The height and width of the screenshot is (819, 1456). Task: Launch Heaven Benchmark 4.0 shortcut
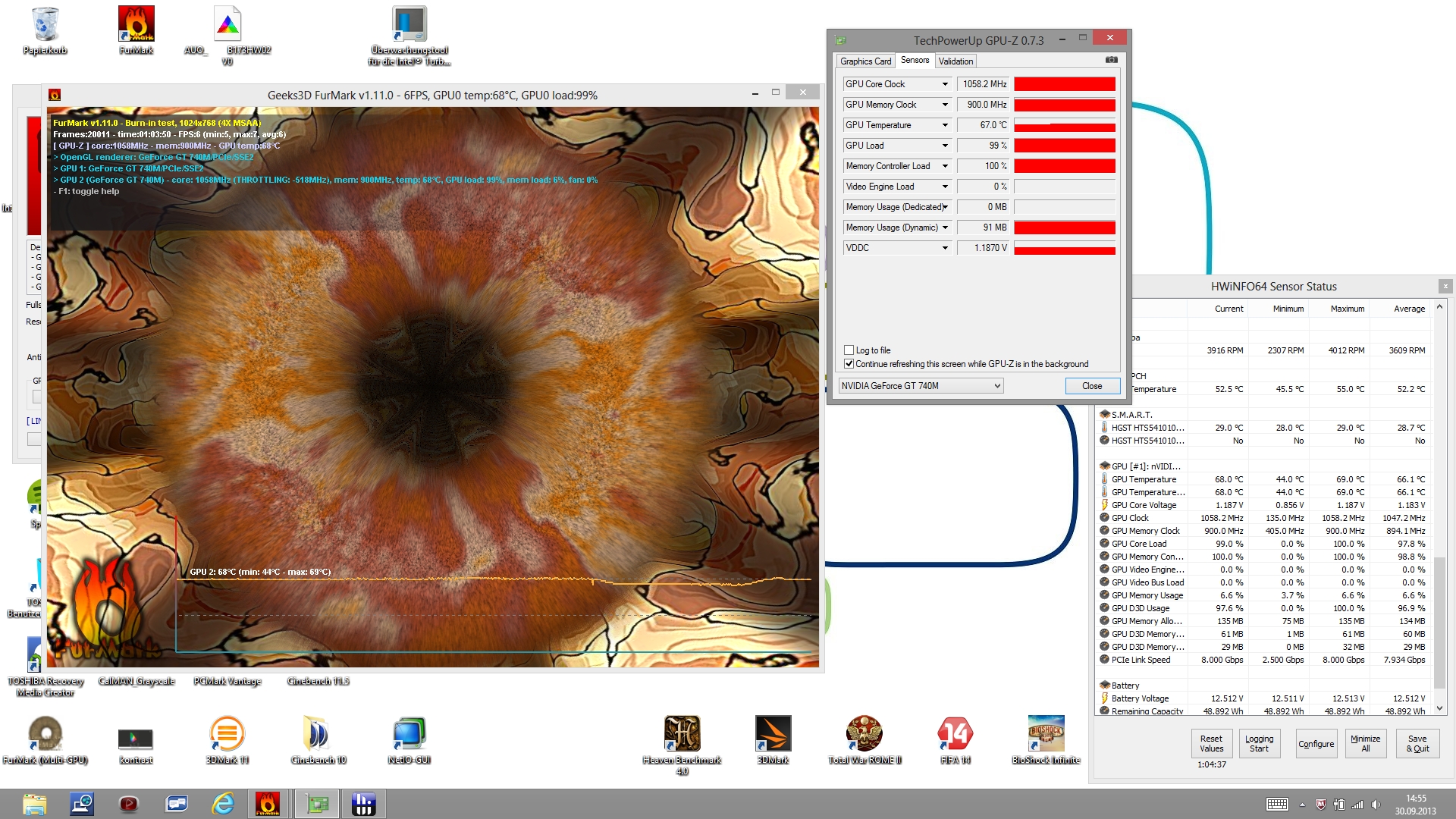(682, 745)
